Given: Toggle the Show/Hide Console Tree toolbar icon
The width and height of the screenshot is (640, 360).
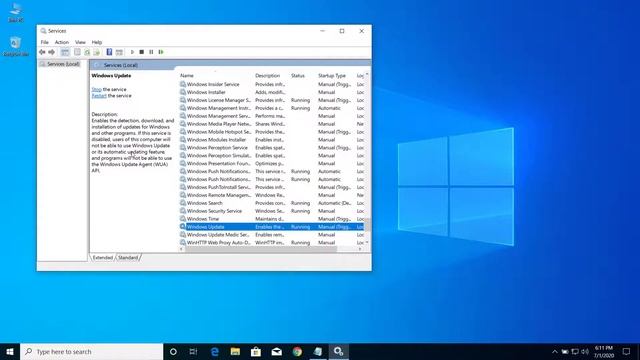Looking at the screenshot, I should (64, 52).
